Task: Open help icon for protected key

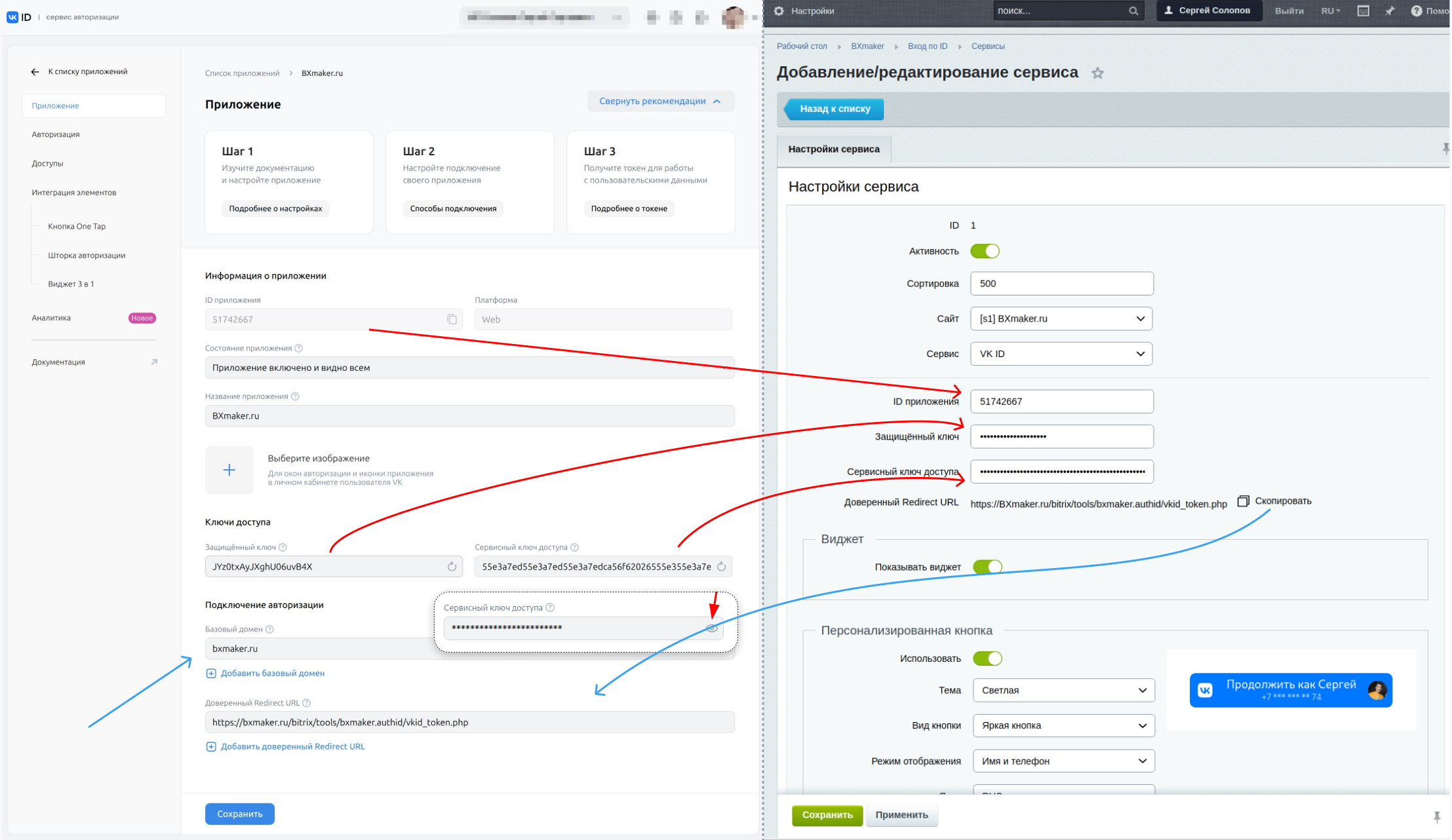Action: pos(283,547)
